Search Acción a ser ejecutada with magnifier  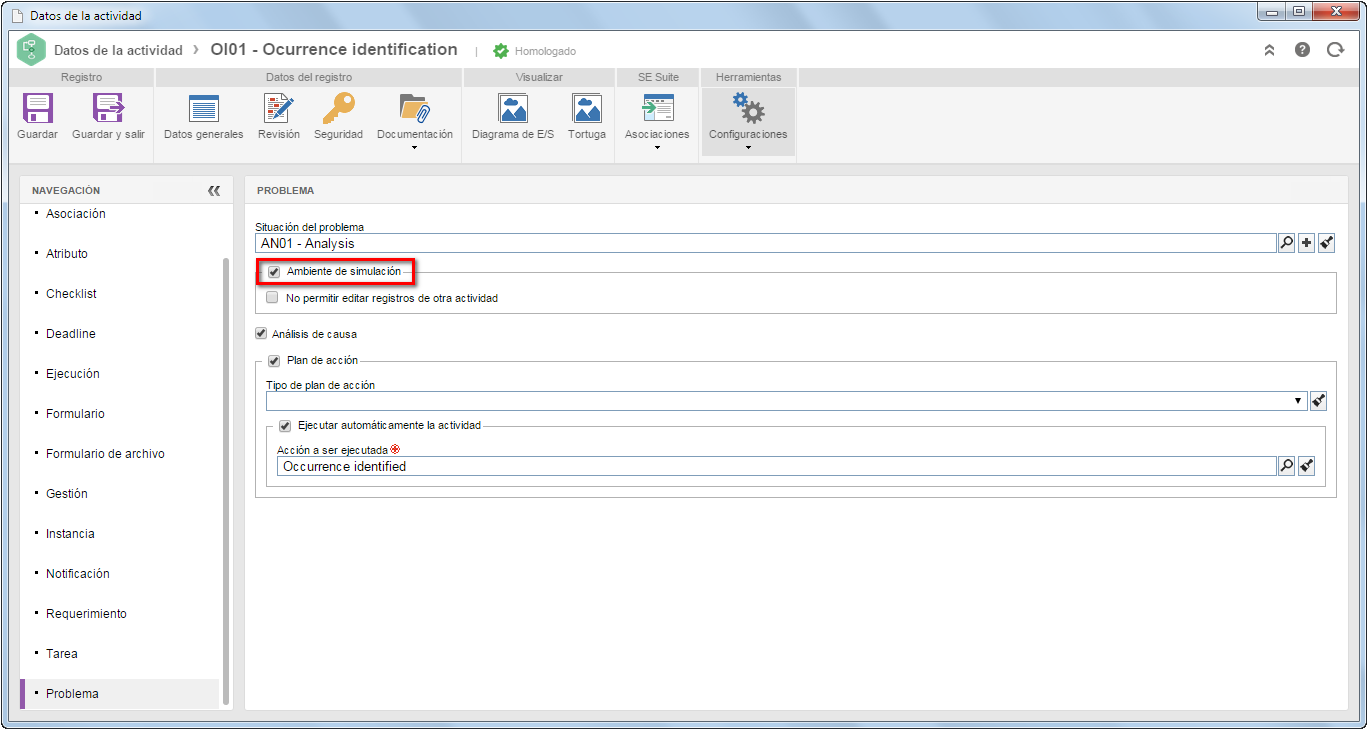[x=1286, y=466]
